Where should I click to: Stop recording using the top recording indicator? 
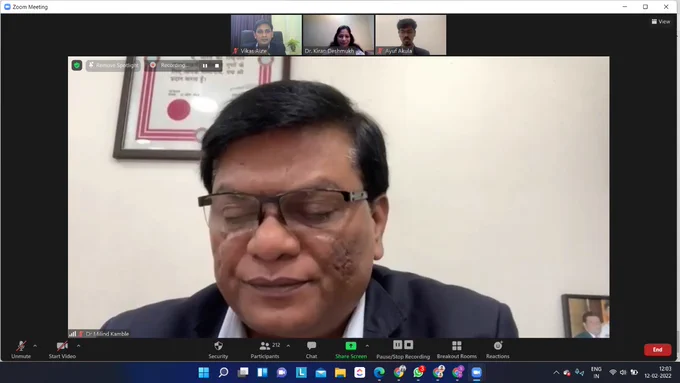pyautogui.click(x=217, y=65)
